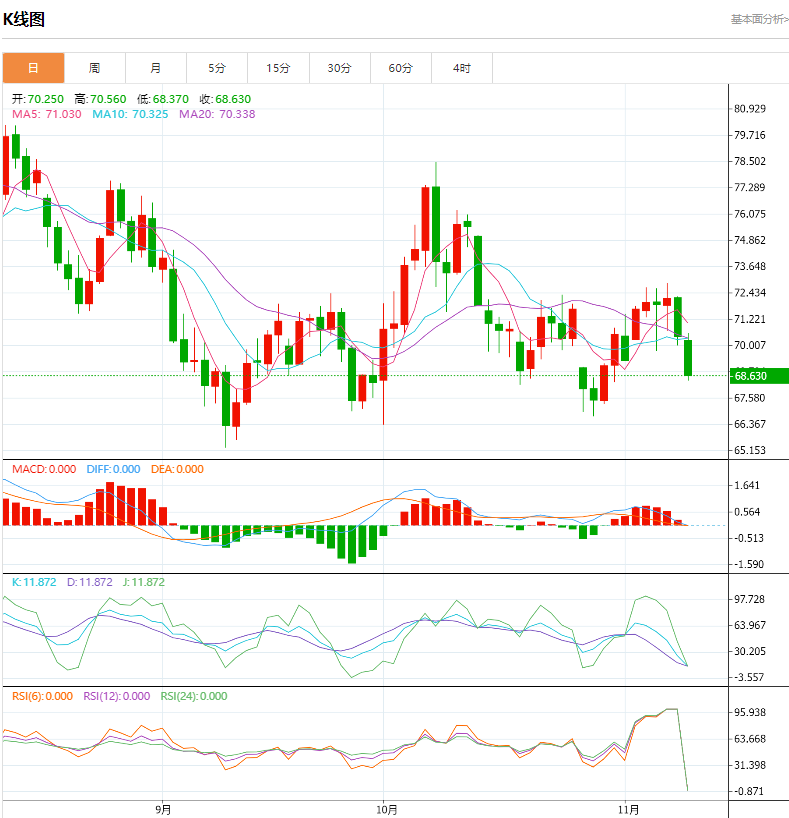Click the green 68.630 current price tag
This screenshot has width=789, height=818.
tap(759, 376)
